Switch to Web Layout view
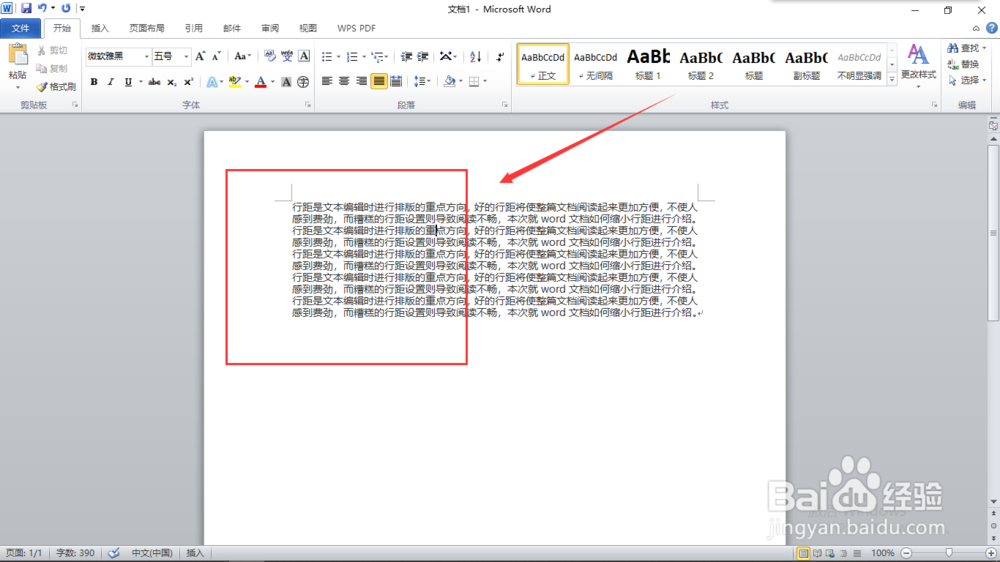 tap(830, 553)
